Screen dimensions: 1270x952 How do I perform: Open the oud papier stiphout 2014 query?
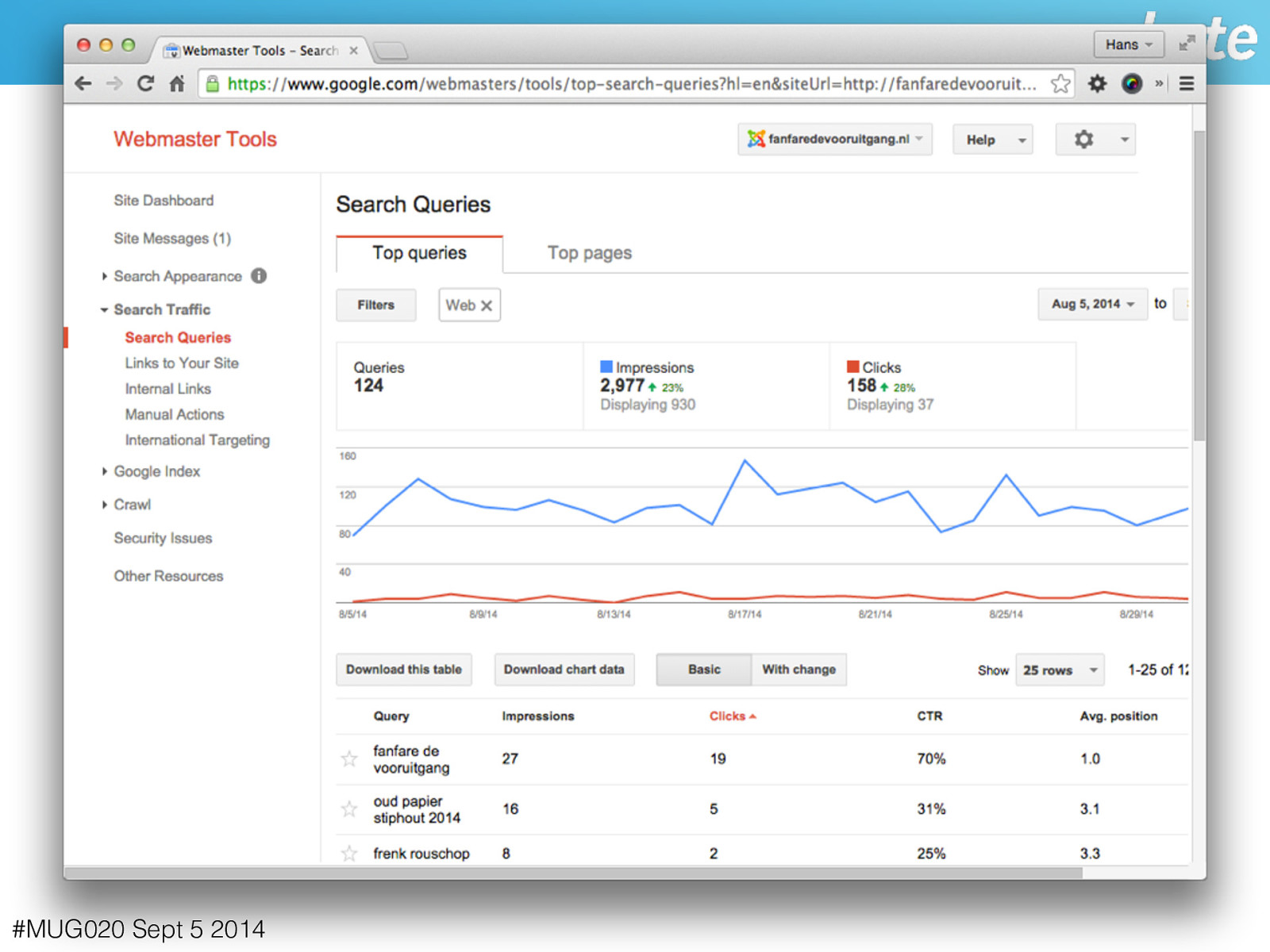417,810
